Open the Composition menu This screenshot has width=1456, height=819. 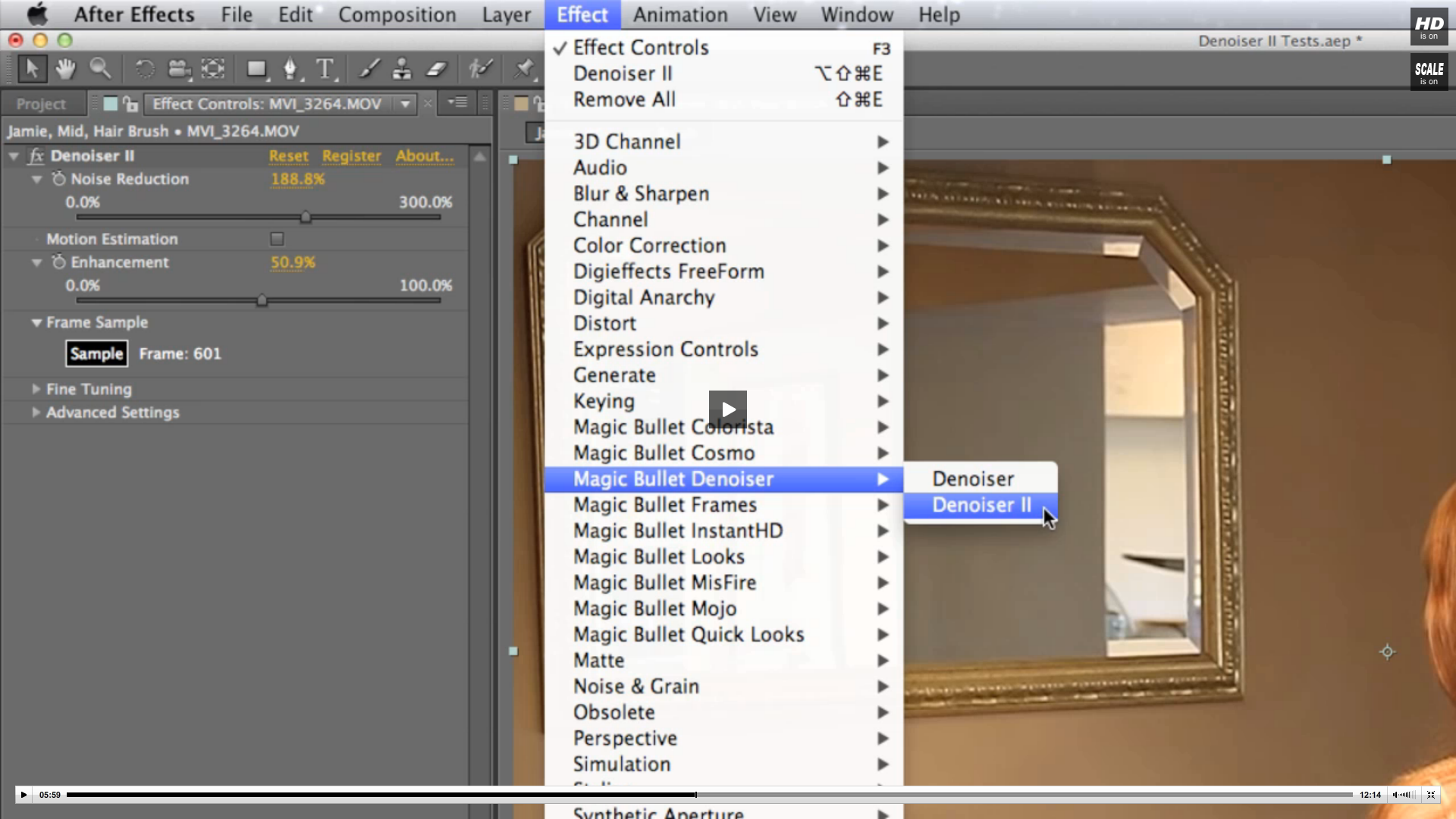tap(397, 14)
